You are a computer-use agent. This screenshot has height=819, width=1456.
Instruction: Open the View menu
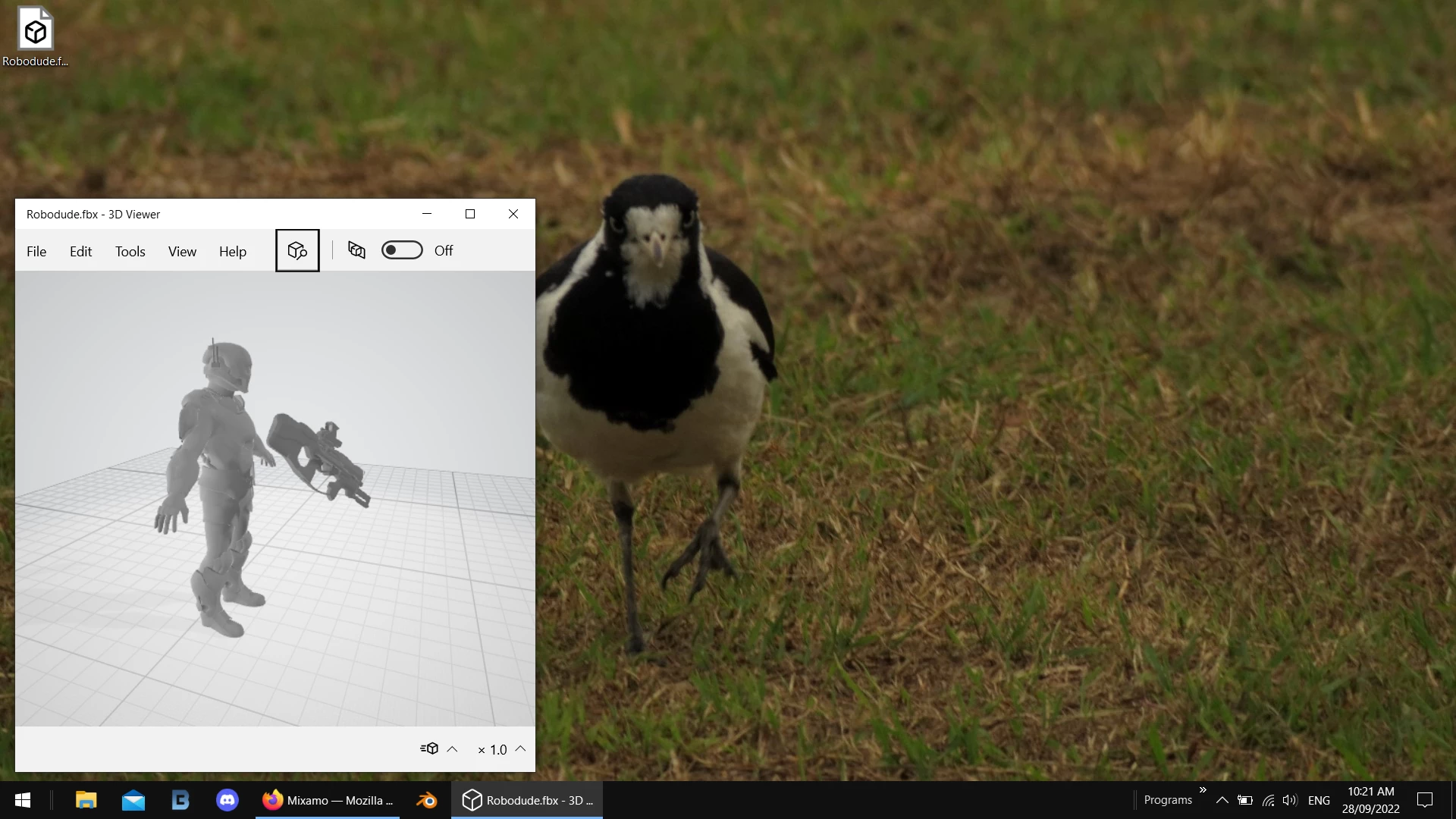(x=182, y=252)
